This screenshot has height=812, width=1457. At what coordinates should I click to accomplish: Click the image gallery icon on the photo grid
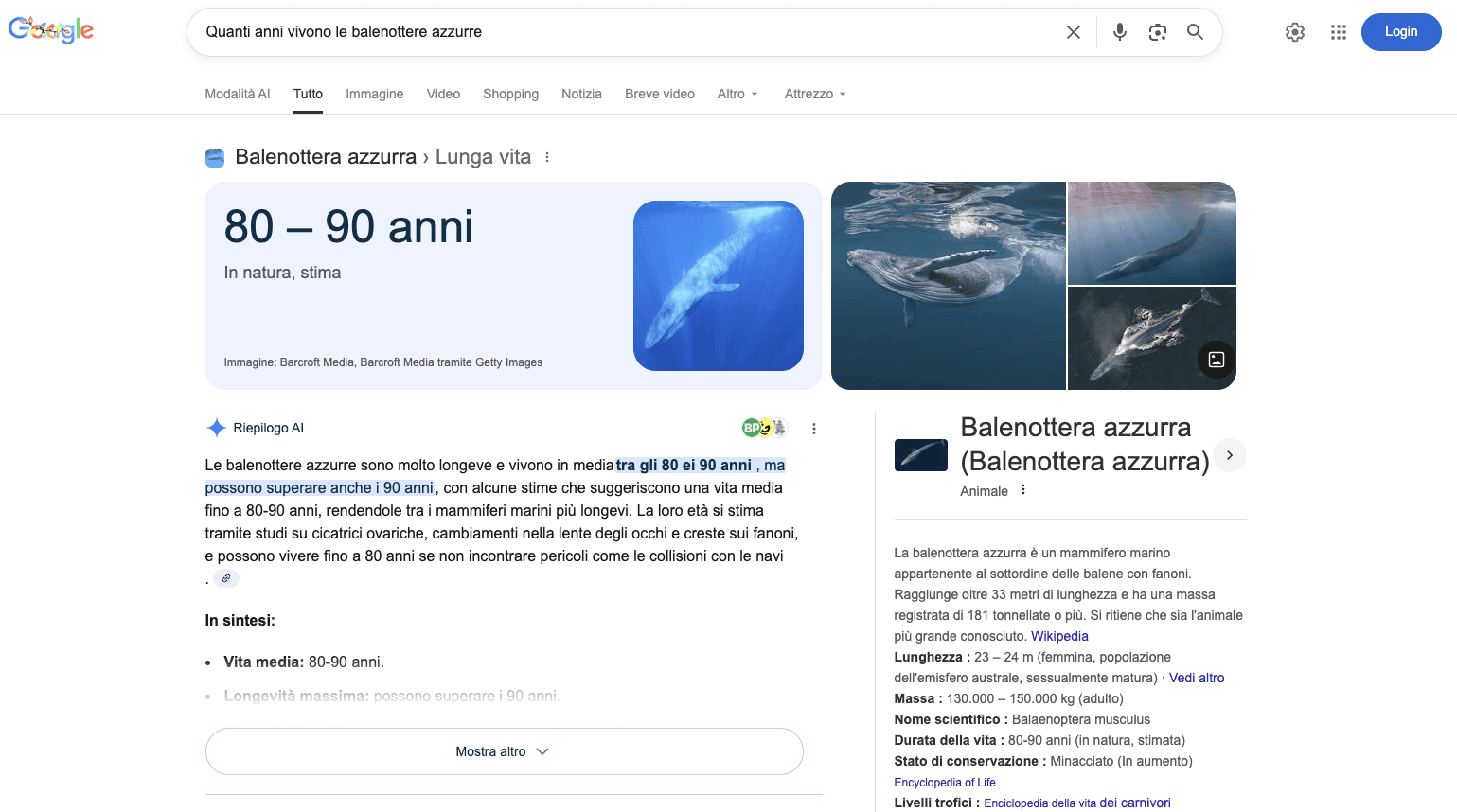click(1216, 360)
